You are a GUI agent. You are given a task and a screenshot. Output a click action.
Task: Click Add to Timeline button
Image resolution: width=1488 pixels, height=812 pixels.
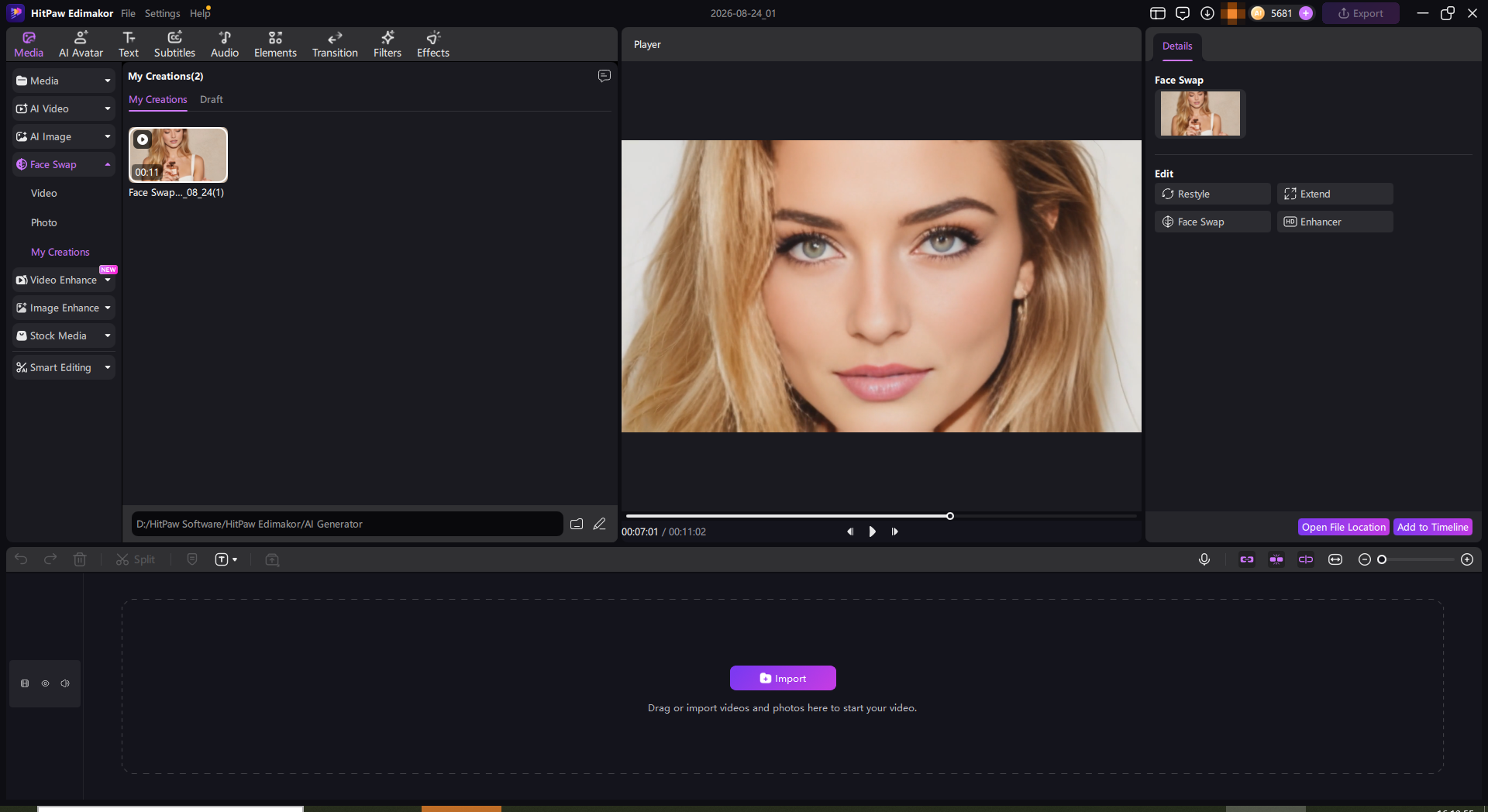point(1432,527)
